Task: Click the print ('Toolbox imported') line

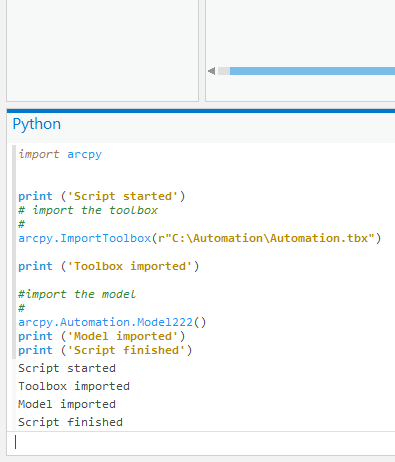Action: point(109,266)
